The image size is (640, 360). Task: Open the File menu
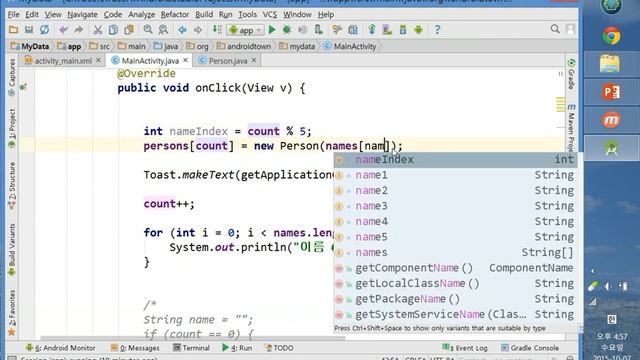point(13,14)
